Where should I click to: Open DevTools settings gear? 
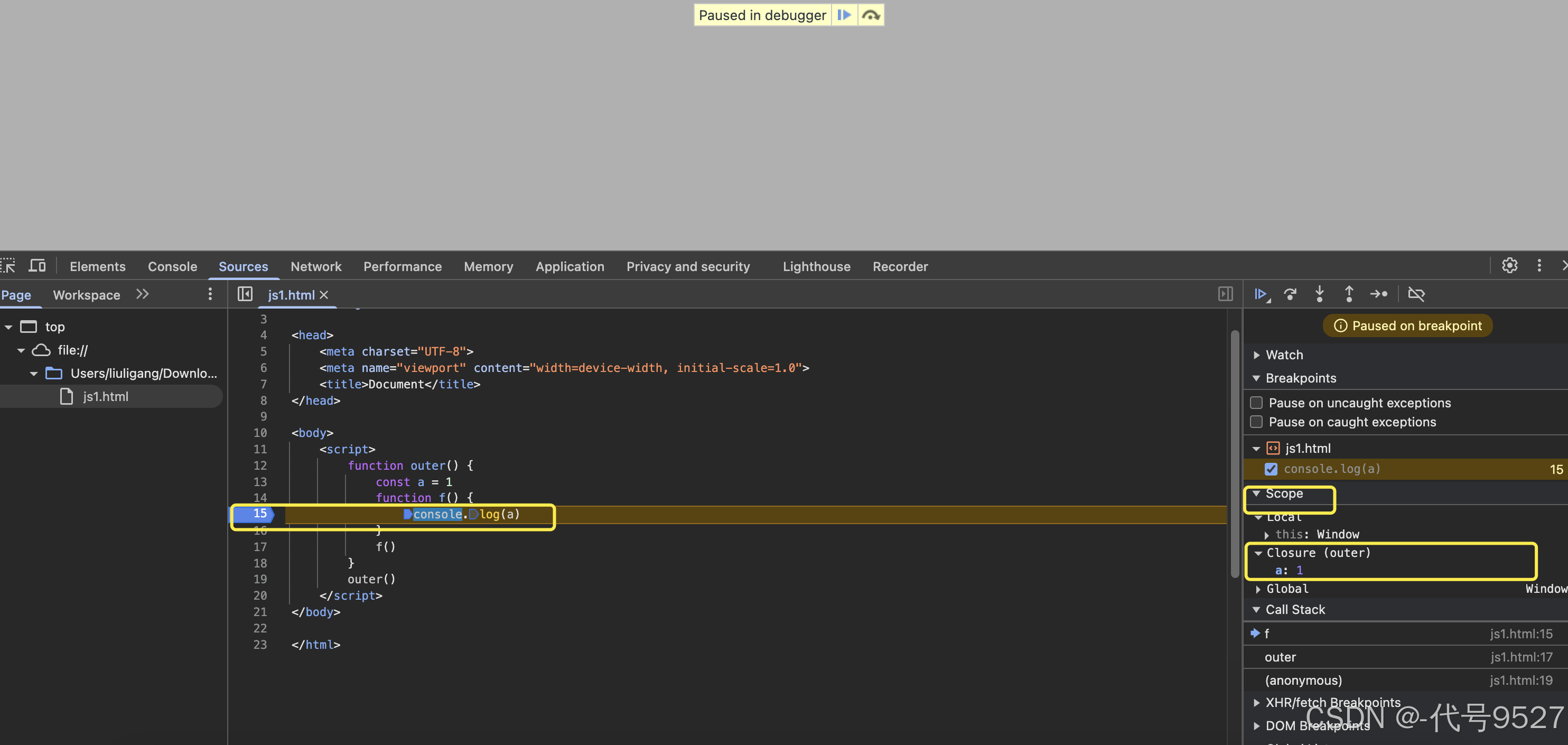point(1509,266)
